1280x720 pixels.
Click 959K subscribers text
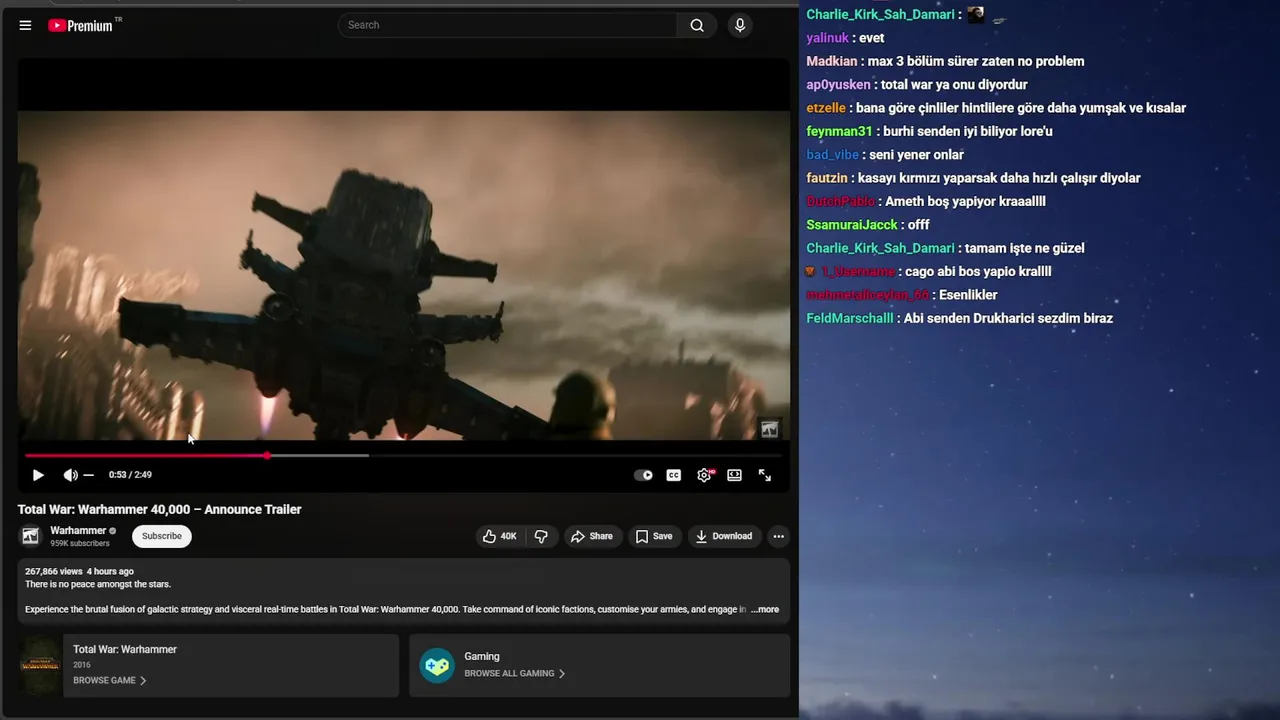click(80, 544)
